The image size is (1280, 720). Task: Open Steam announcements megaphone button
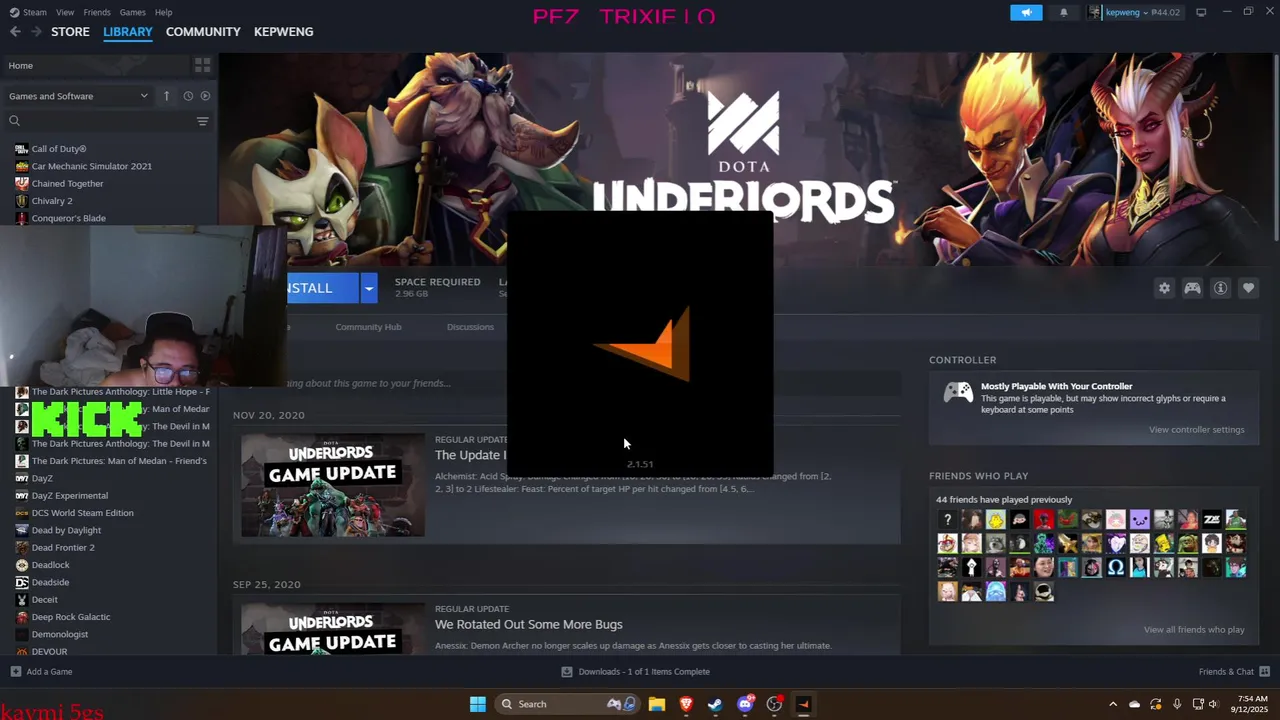(1026, 12)
